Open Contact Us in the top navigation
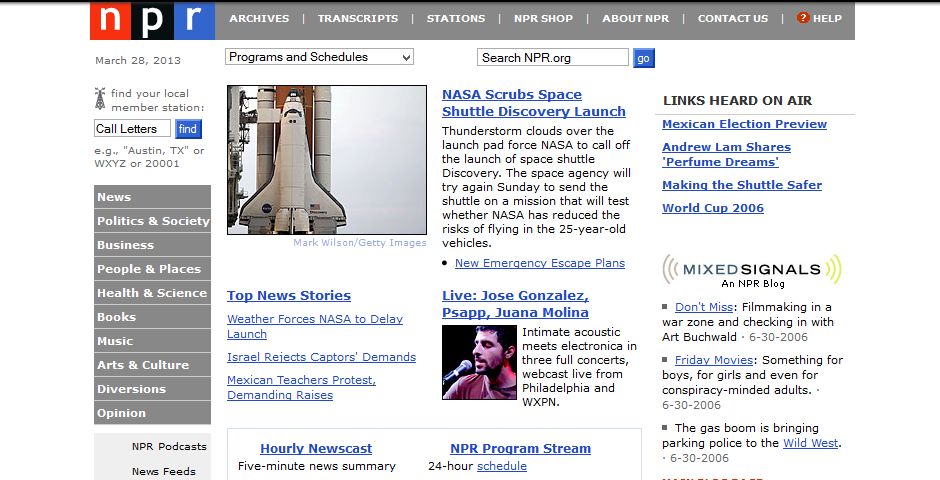Screen dimensions: 940x480 click(733, 19)
